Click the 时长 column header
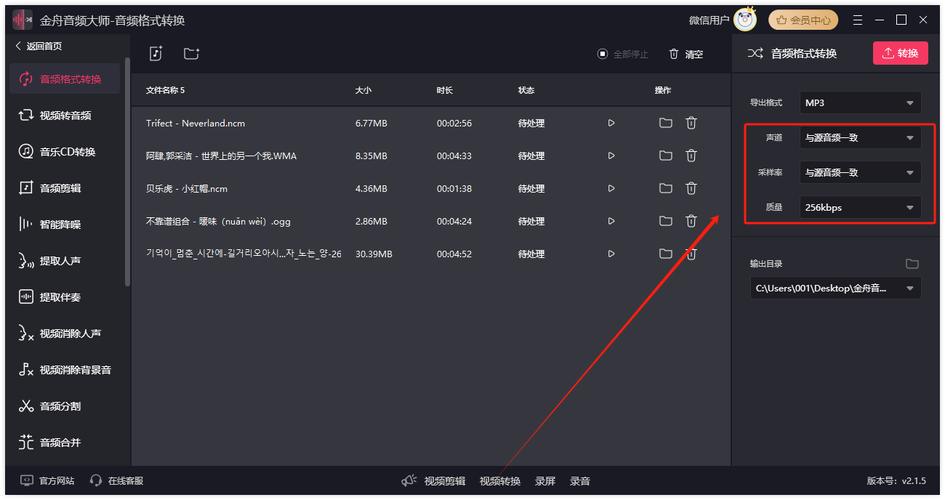This screenshot has height=500, width=945. click(445, 90)
